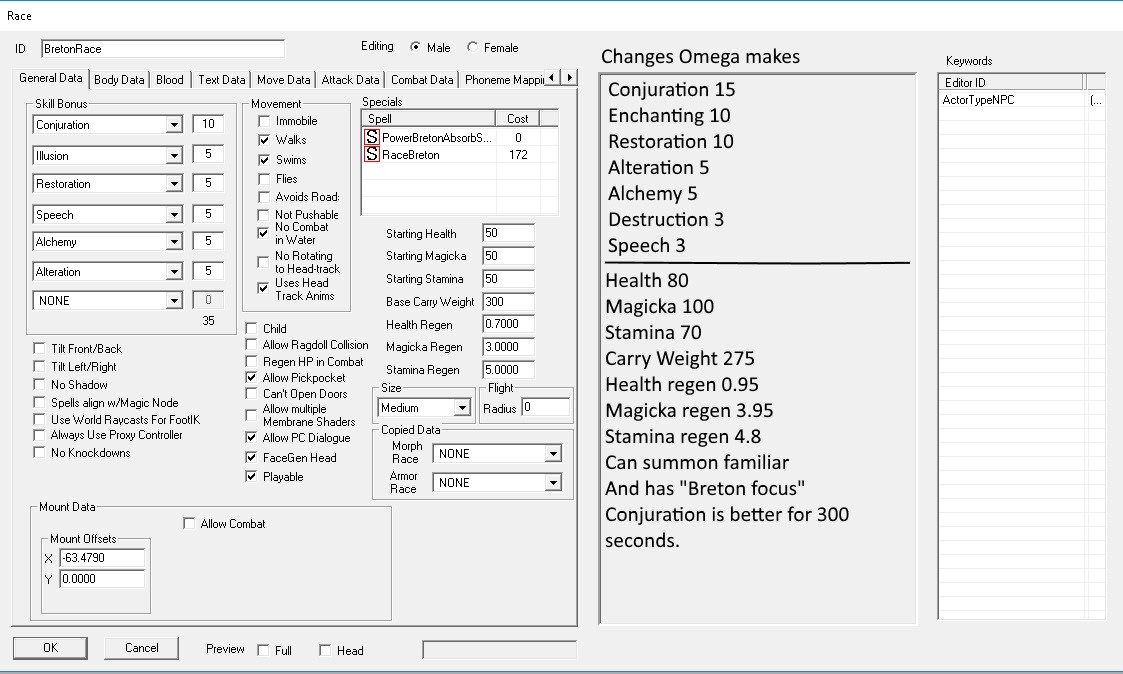Open the Morph Race dropdown
The width and height of the screenshot is (1123, 674).
pos(553,454)
